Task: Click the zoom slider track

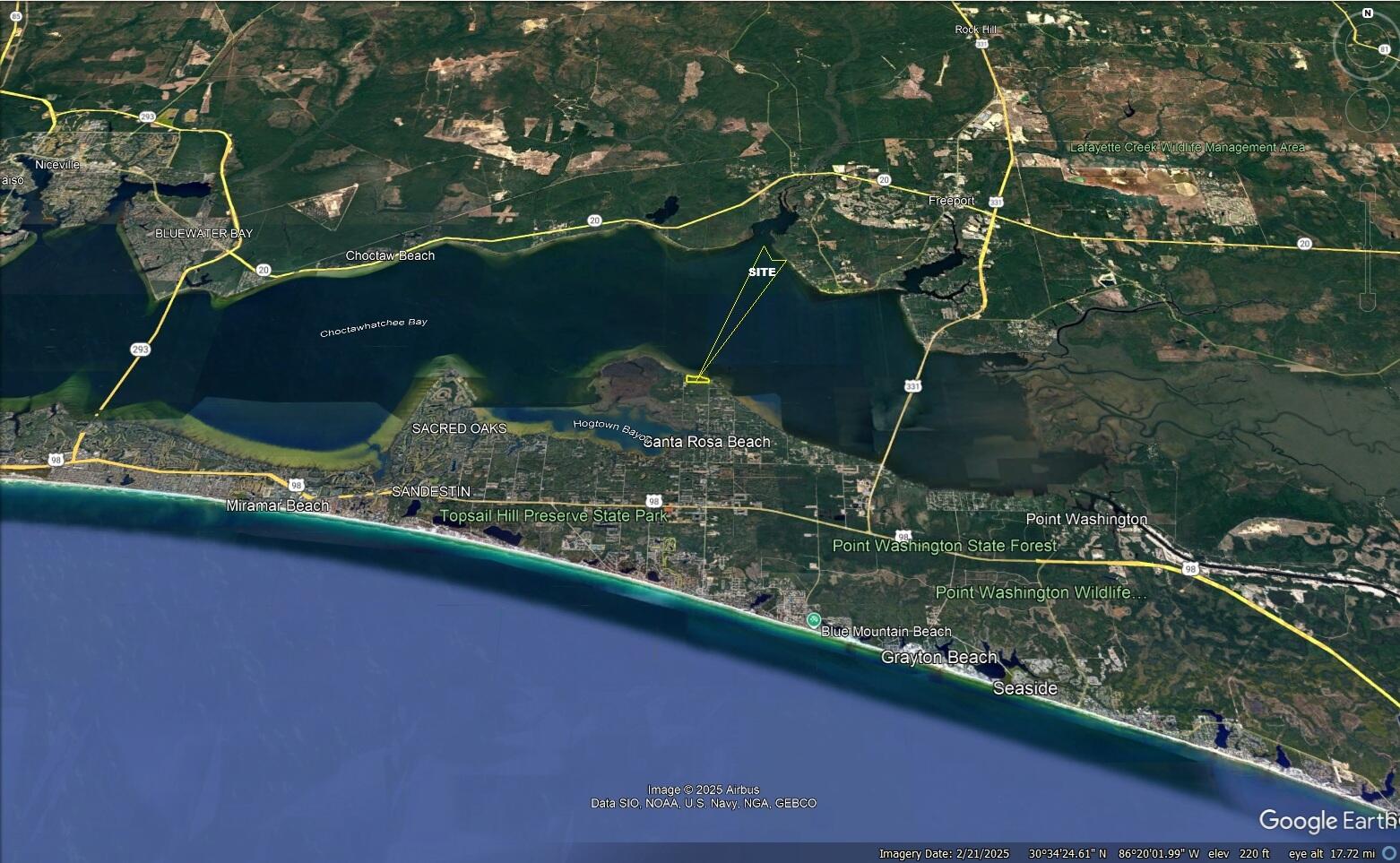Action: pos(1367,246)
